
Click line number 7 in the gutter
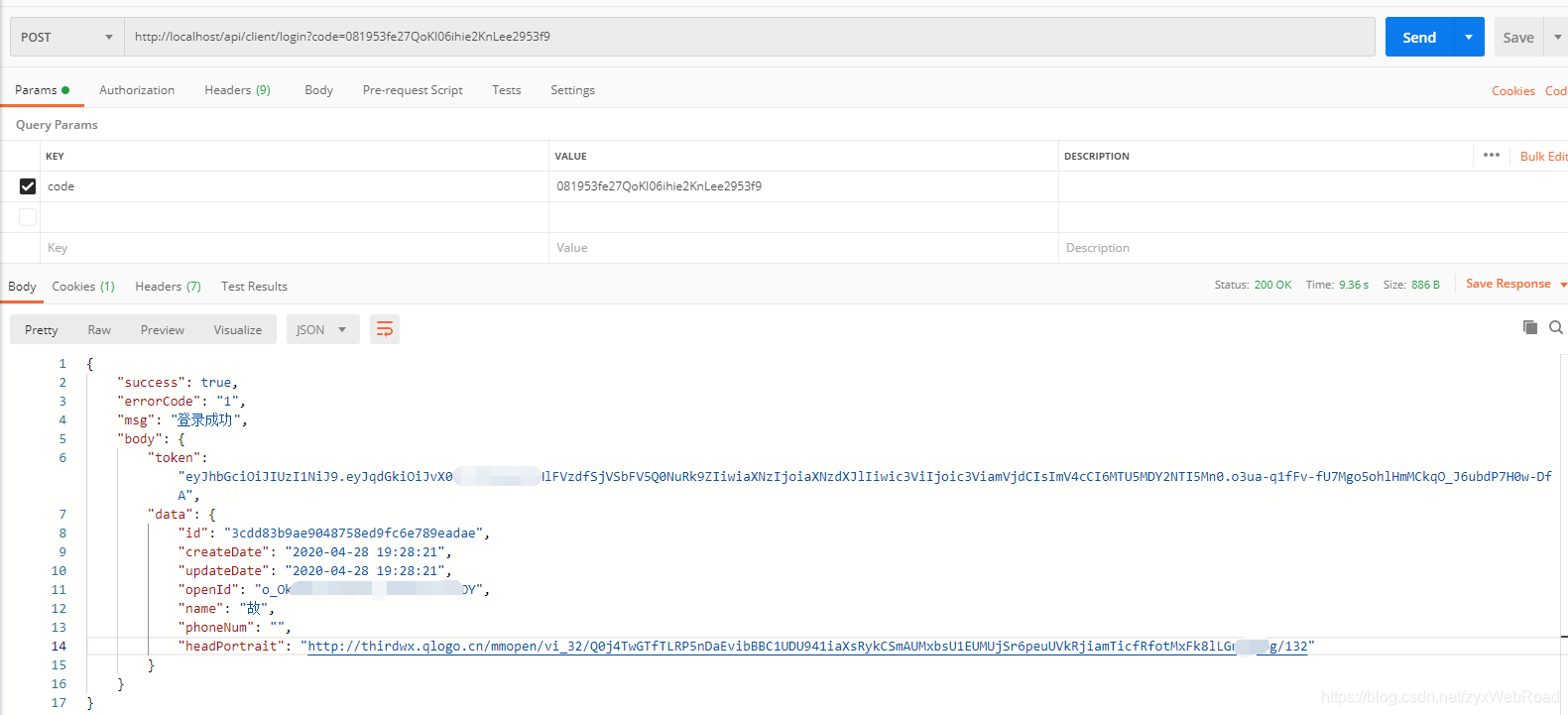[62, 515]
